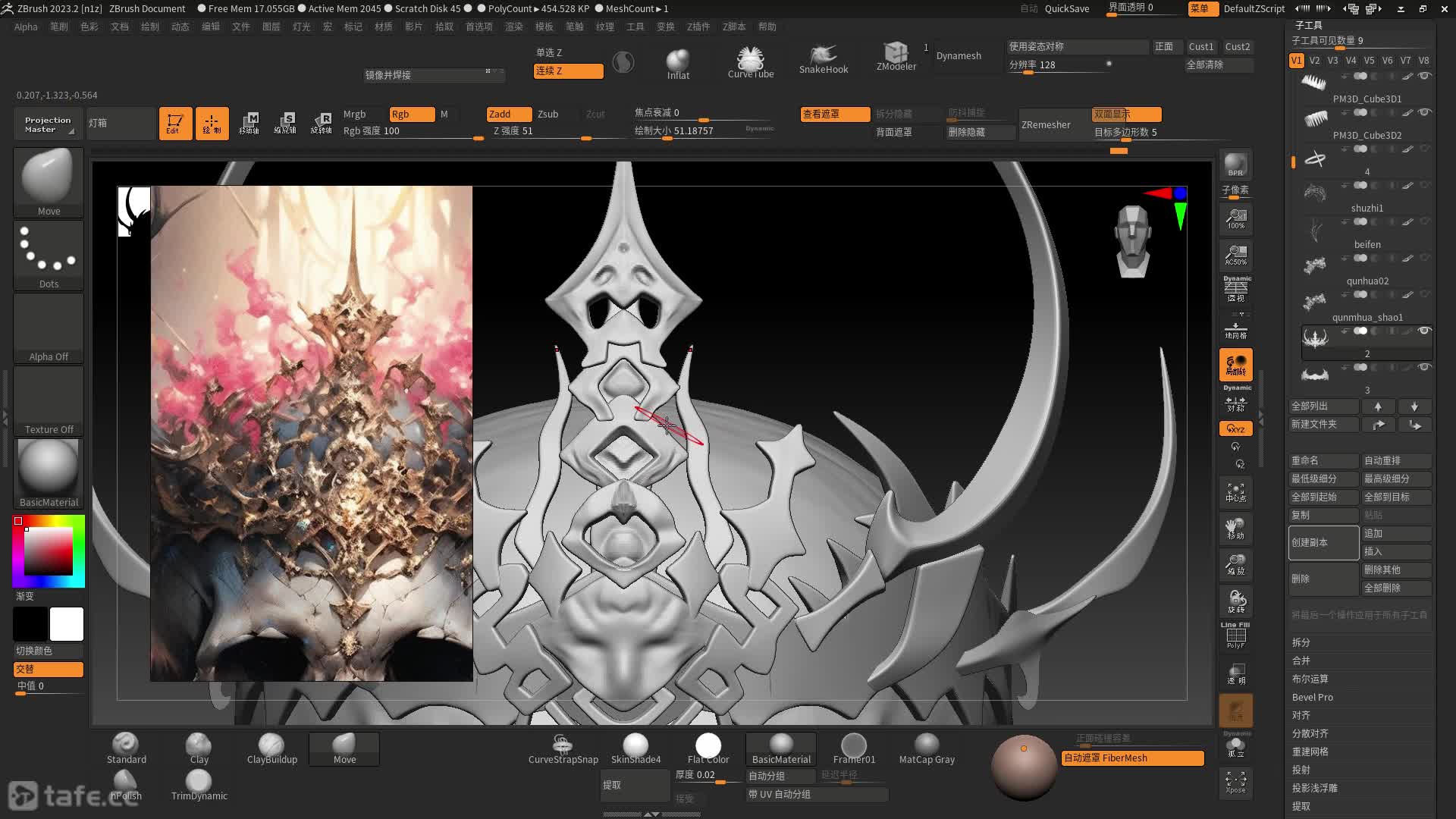Activate Draw mode button next to Edit

tap(212, 123)
